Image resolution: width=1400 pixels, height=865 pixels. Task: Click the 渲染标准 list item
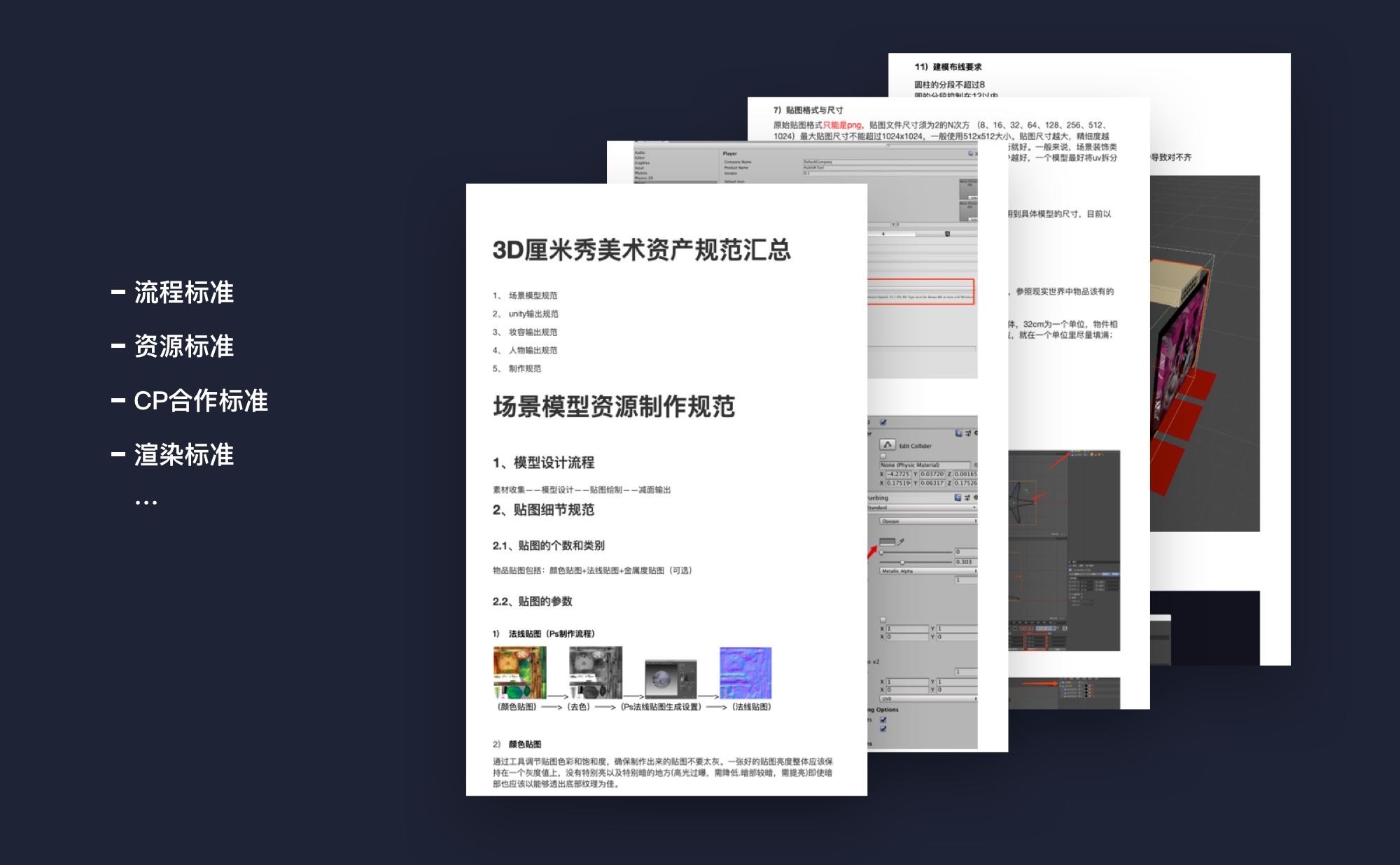(x=184, y=454)
